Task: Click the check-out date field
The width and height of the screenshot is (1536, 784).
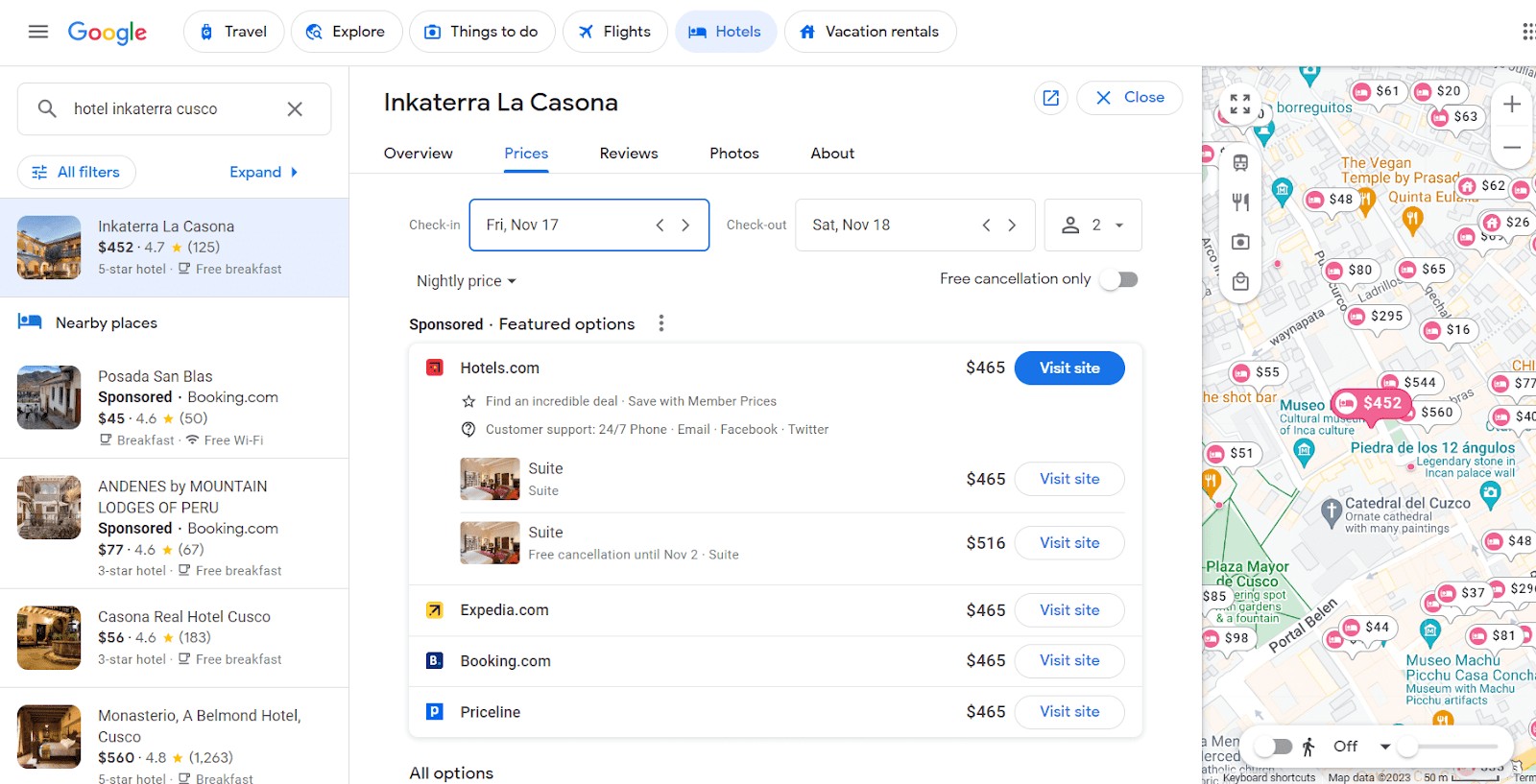Action: coord(915,225)
